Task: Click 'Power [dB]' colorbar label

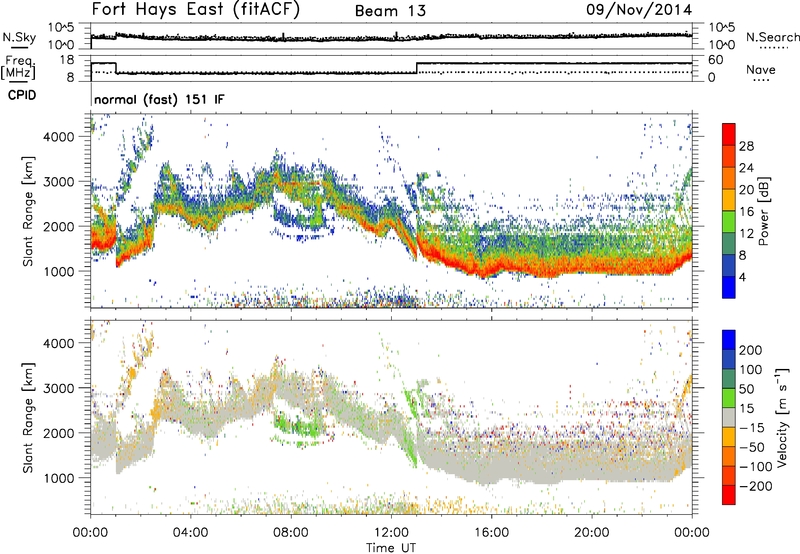Action: pos(763,211)
